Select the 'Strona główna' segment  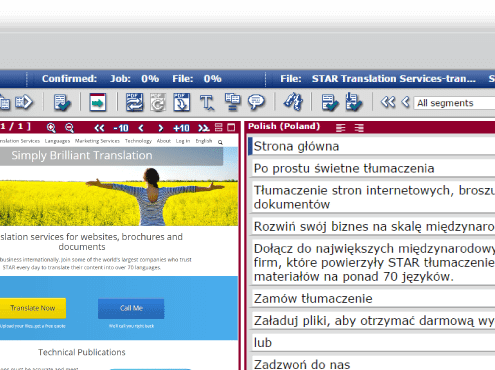[373, 146]
